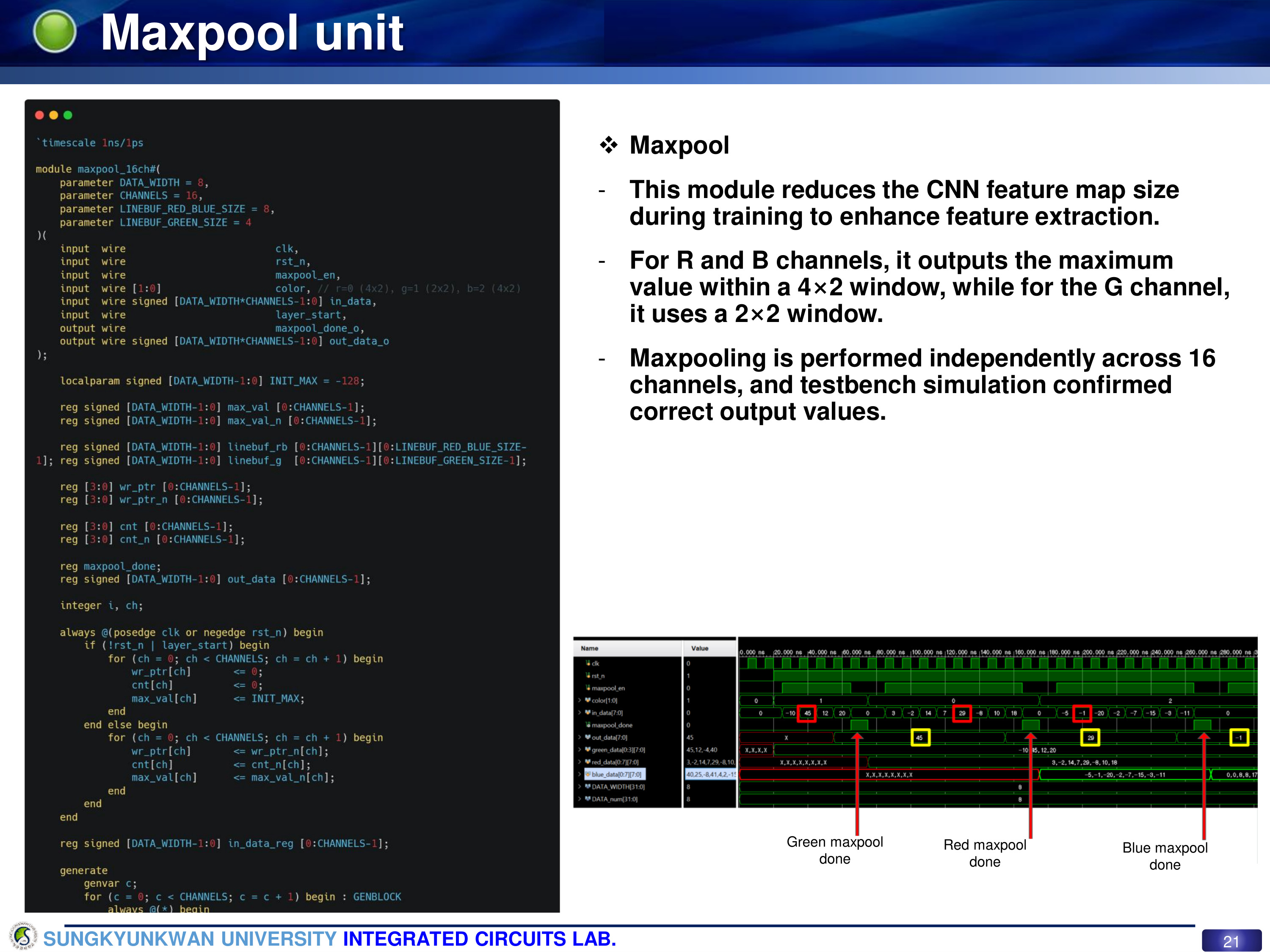Click the green dot in code window
Image resolution: width=1270 pixels, height=952 pixels.
[68, 115]
